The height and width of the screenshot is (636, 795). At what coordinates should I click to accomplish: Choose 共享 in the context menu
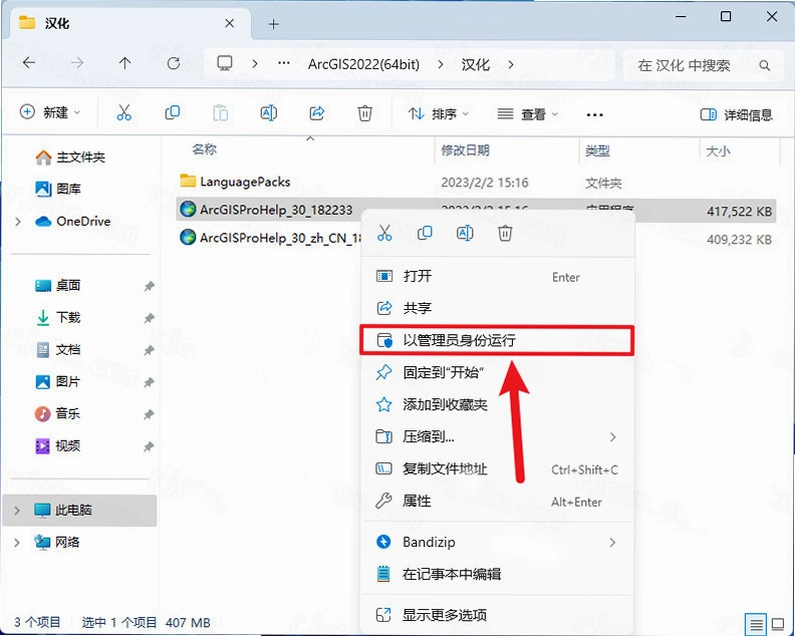tap(497, 308)
